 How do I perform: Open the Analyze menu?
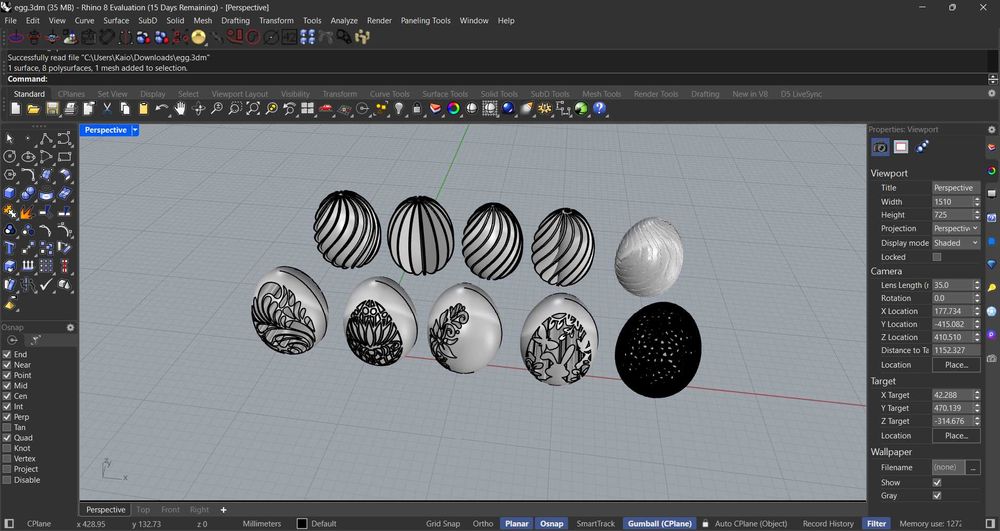pyautogui.click(x=344, y=20)
